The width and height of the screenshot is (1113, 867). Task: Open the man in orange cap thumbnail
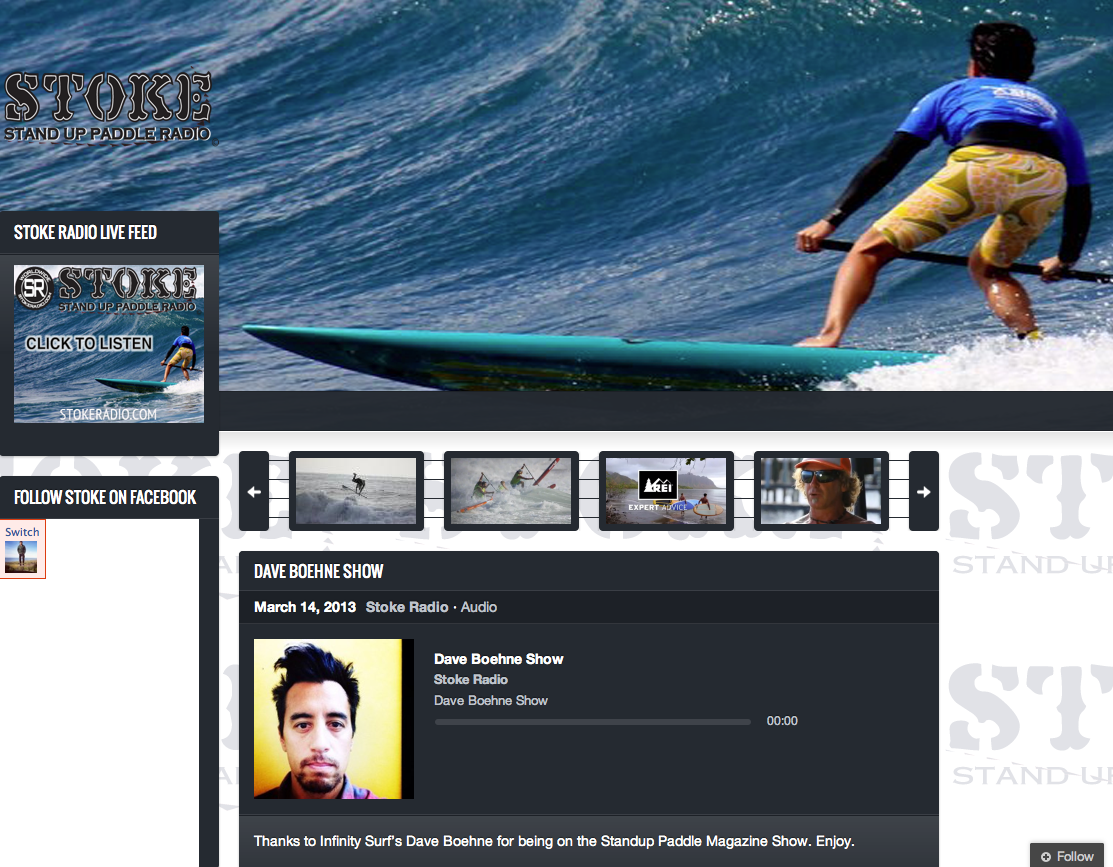[821, 491]
